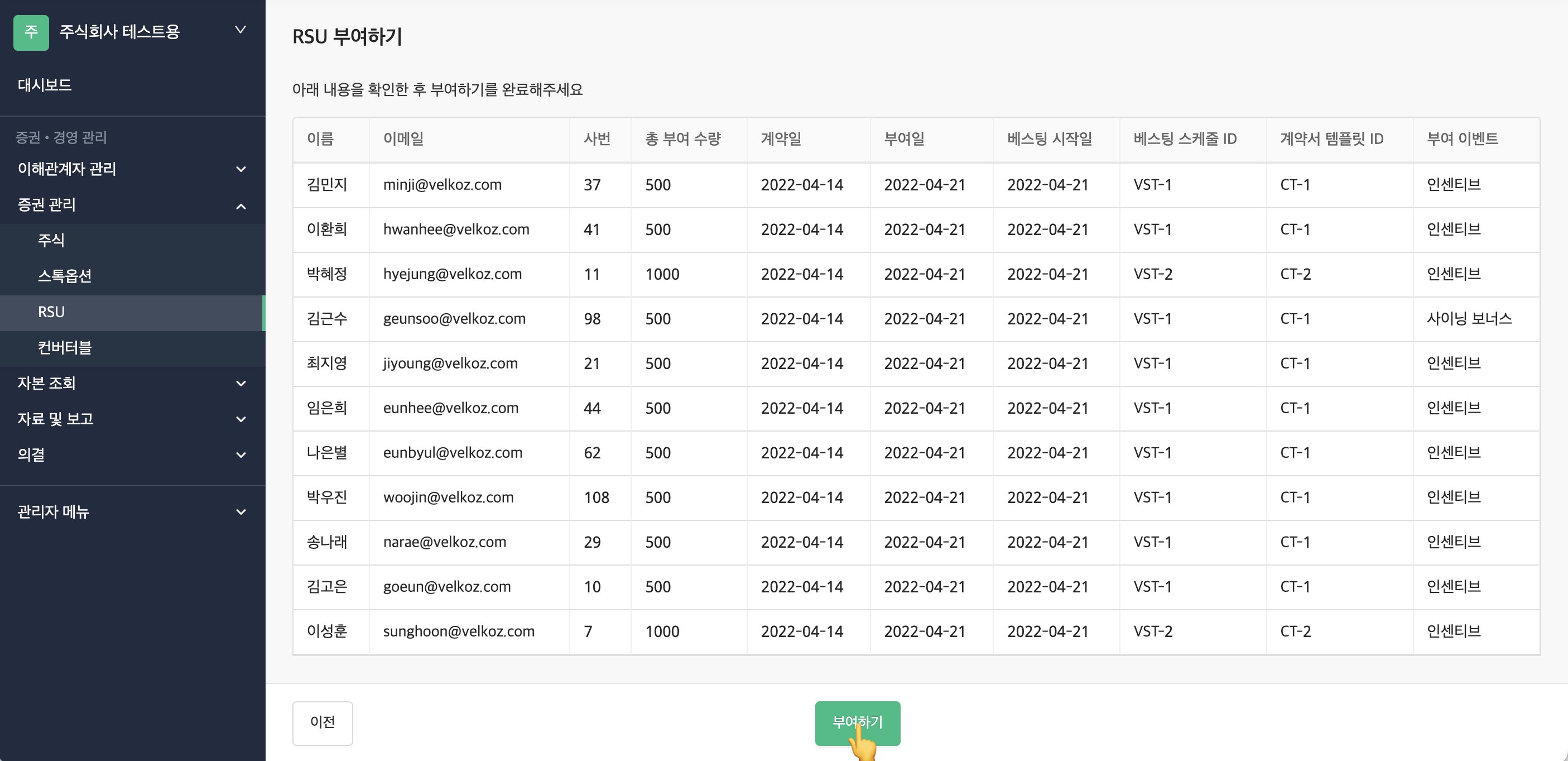The height and width of the screenshot is (761, 1568).
Task: Click the email geunsoo@velkoz.com
Action: [x=454, y=319]
